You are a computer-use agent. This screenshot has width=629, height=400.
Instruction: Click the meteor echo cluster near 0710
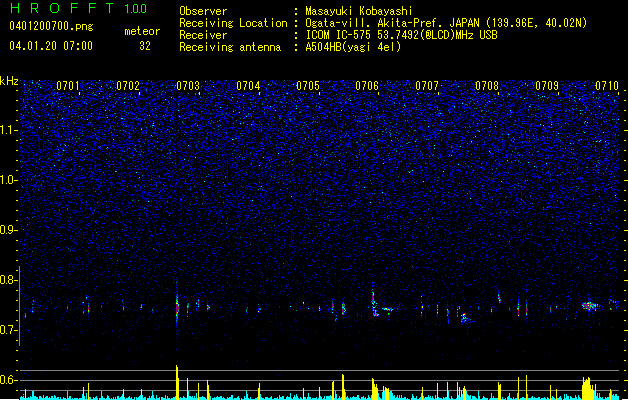[x=589, y=306]
